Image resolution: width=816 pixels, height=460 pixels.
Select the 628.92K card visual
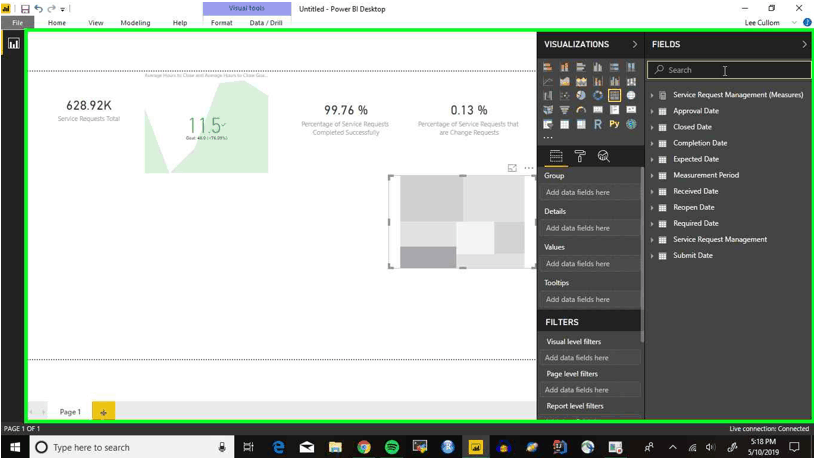(x=89, y=111)
